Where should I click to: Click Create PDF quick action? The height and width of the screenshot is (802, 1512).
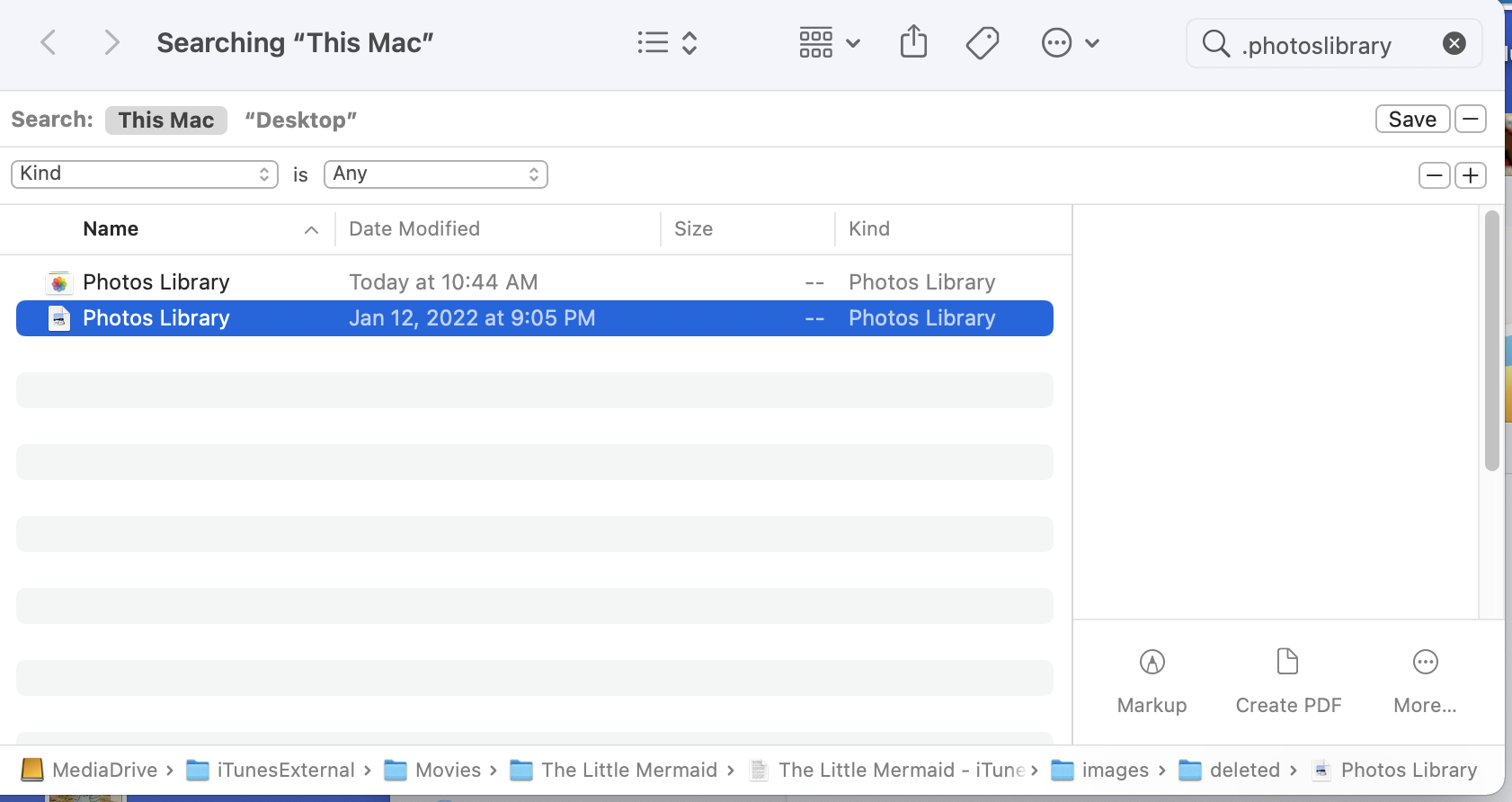pyautogui.click(x=1288, y=682)
